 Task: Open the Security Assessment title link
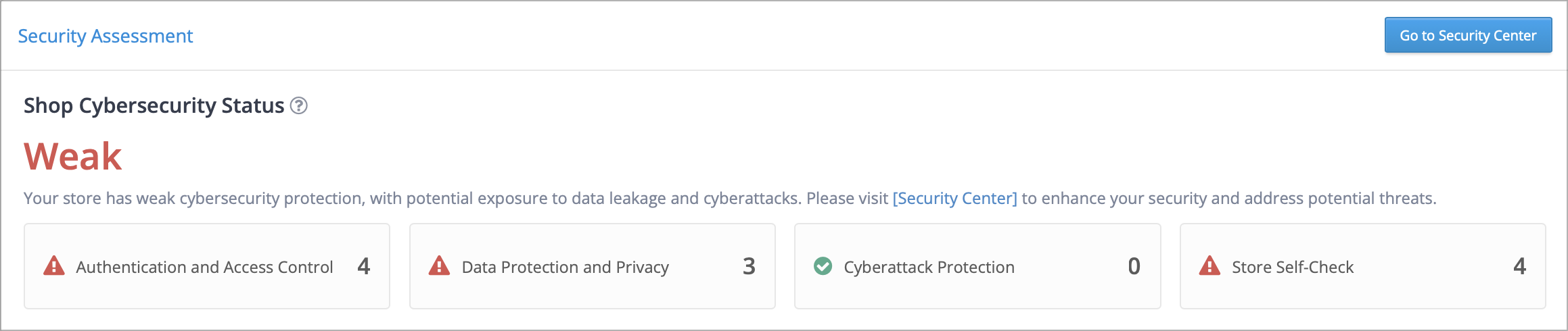pyautogui.click(x=106, y=36)
